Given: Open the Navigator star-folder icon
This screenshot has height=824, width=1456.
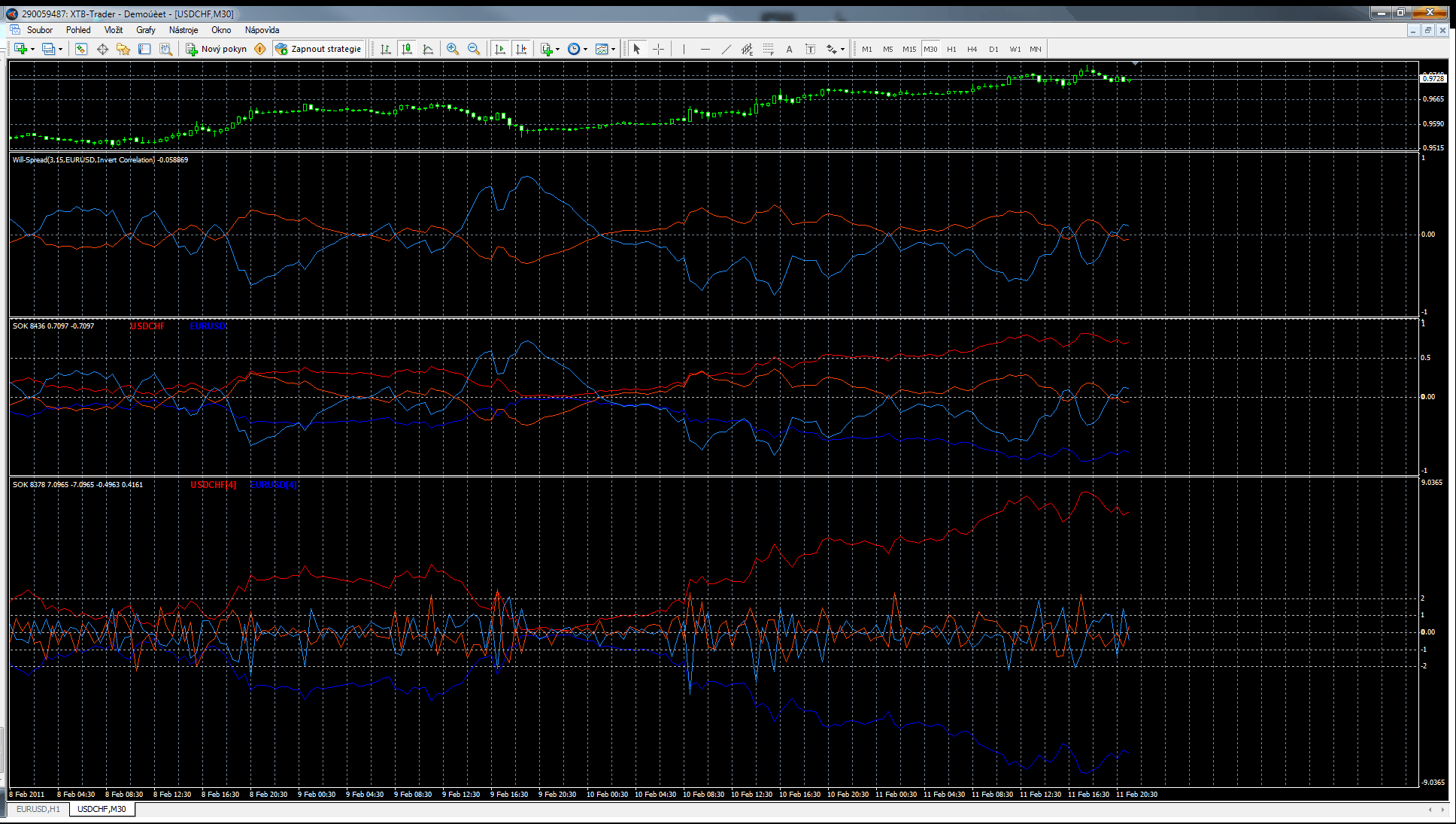Looking at the screenshot, I should pyautogui.click(x=123, y=49).
